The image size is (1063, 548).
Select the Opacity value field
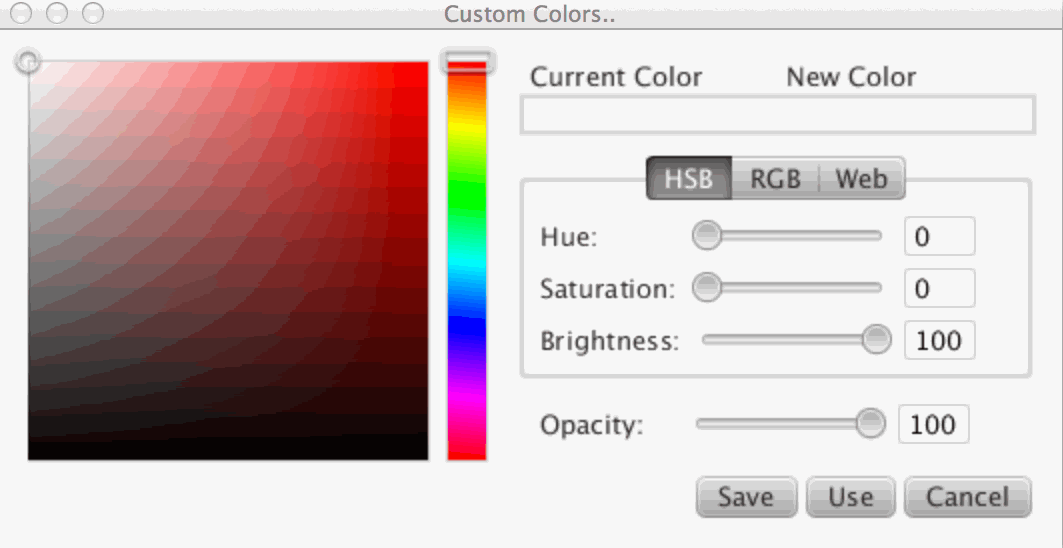(x=933, y=425)
